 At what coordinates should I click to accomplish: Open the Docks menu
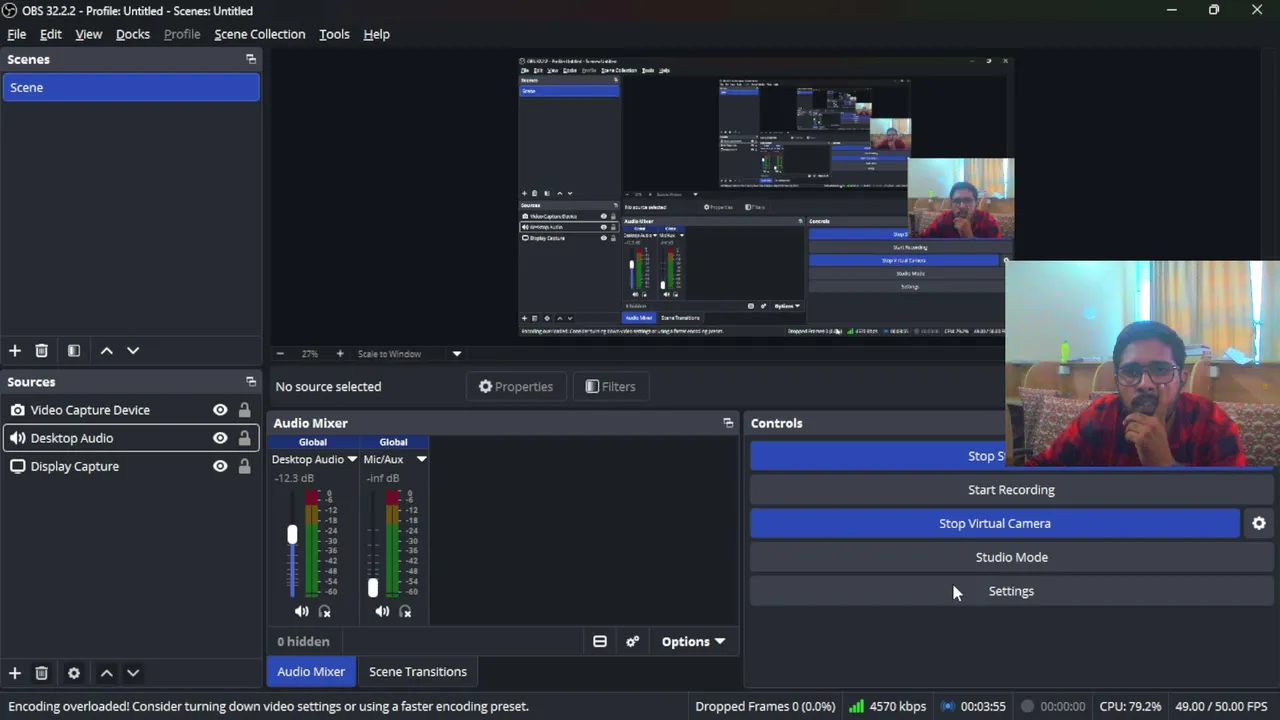tap(133, 34)
